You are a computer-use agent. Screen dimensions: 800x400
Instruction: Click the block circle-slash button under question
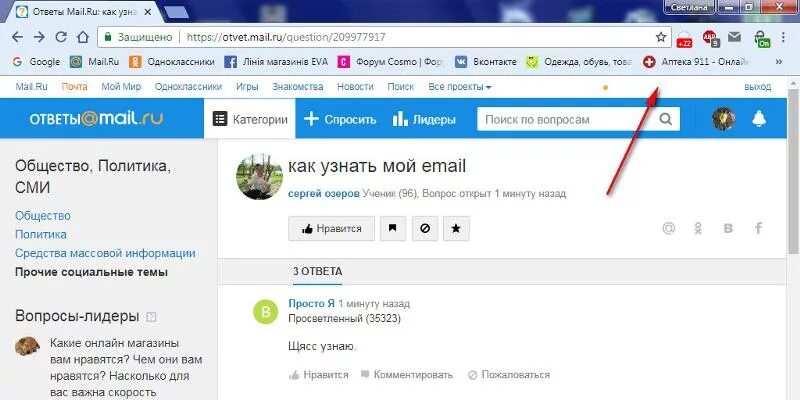coord(425,229)
